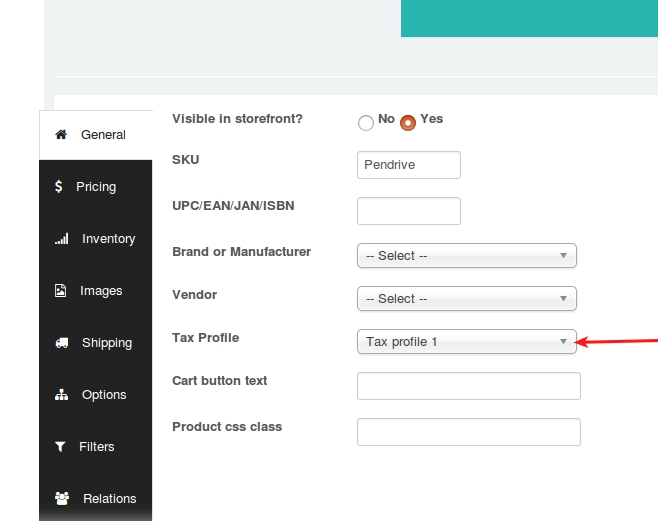Viewport: 658px width, 521px height.
Task: Switch to the Pricing tab
Action: 96,187
